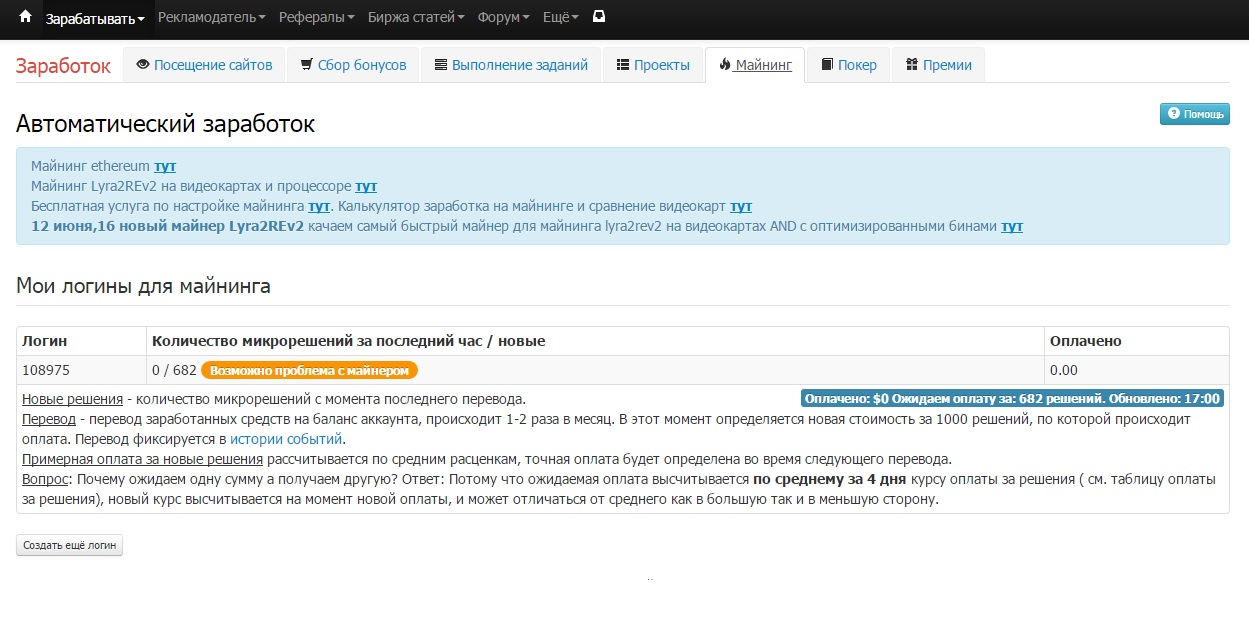1249x630 pixels.
Task: Open the Покер tab
Action: click(848, 65)
